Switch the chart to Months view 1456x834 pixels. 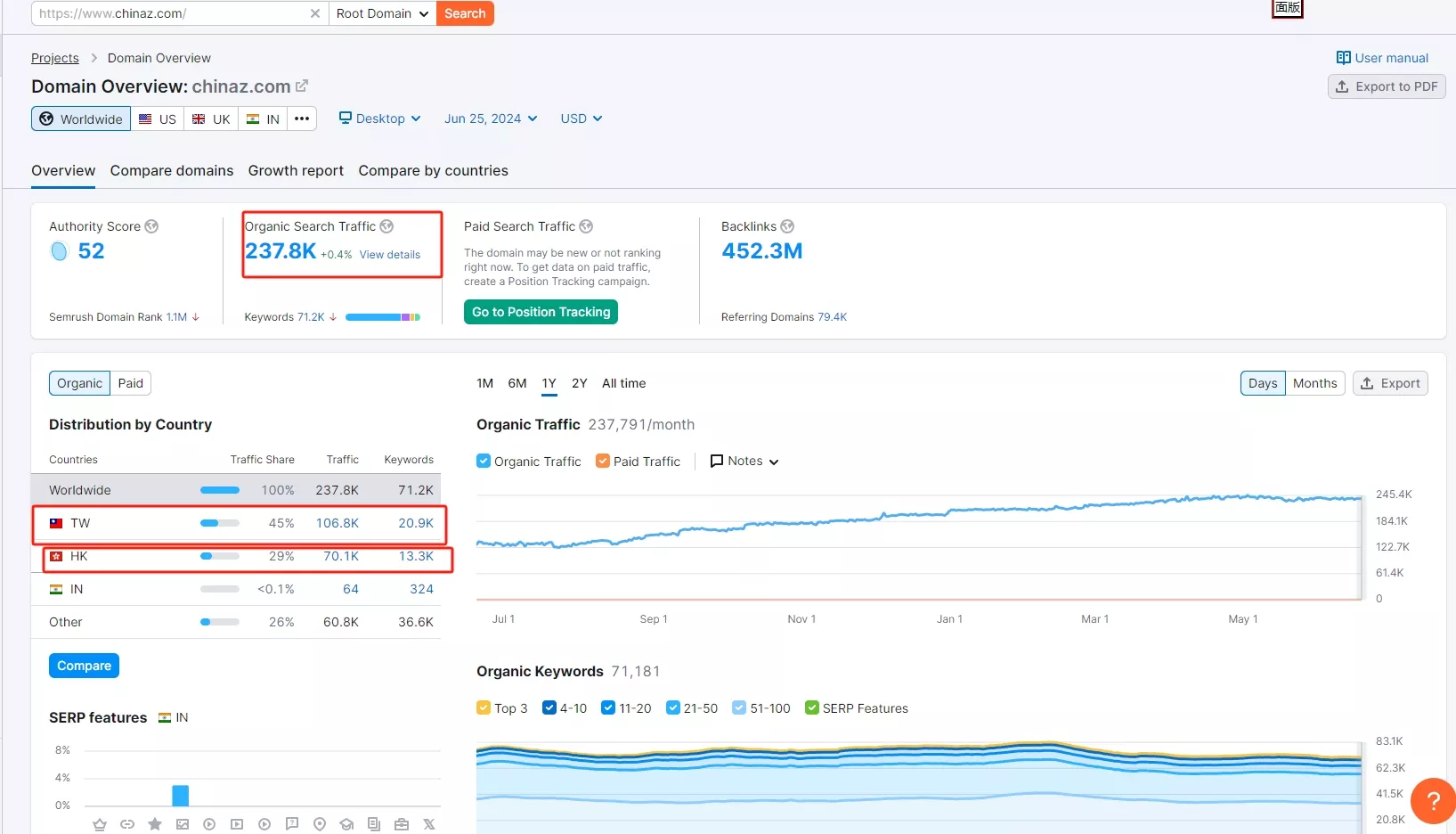(1314, 383)
